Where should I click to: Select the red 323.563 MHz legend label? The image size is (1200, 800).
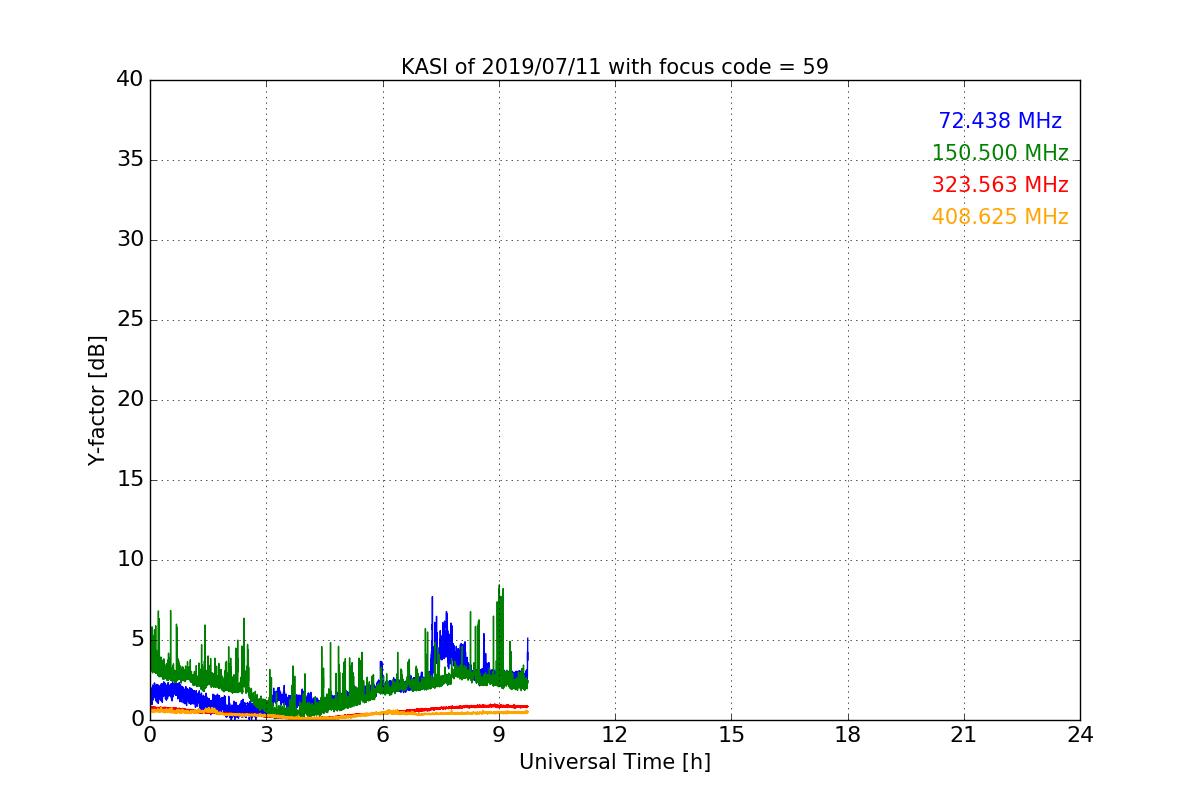point(1000,185)
